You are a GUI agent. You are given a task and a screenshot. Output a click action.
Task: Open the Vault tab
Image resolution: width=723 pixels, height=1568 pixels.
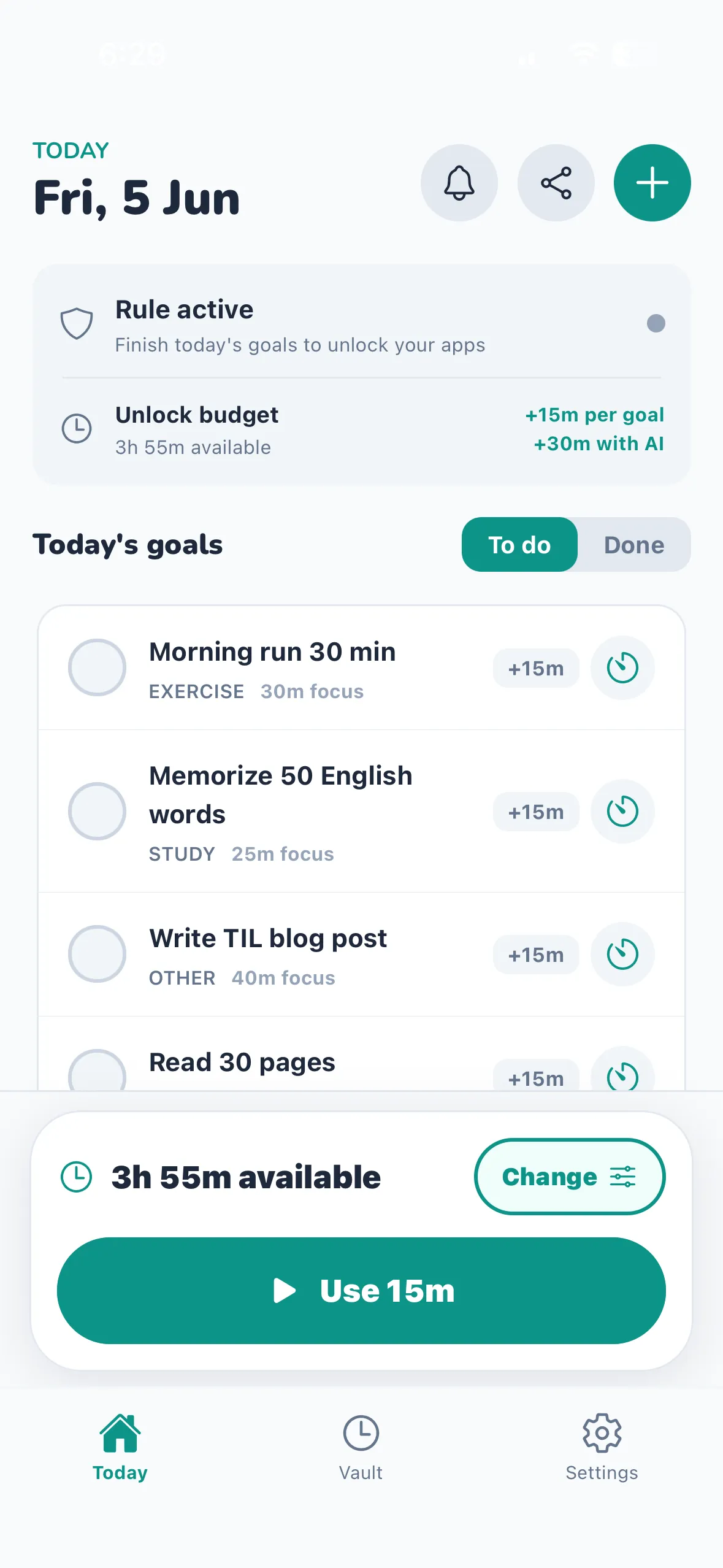pyautogui.click(x=361, y=1448)
